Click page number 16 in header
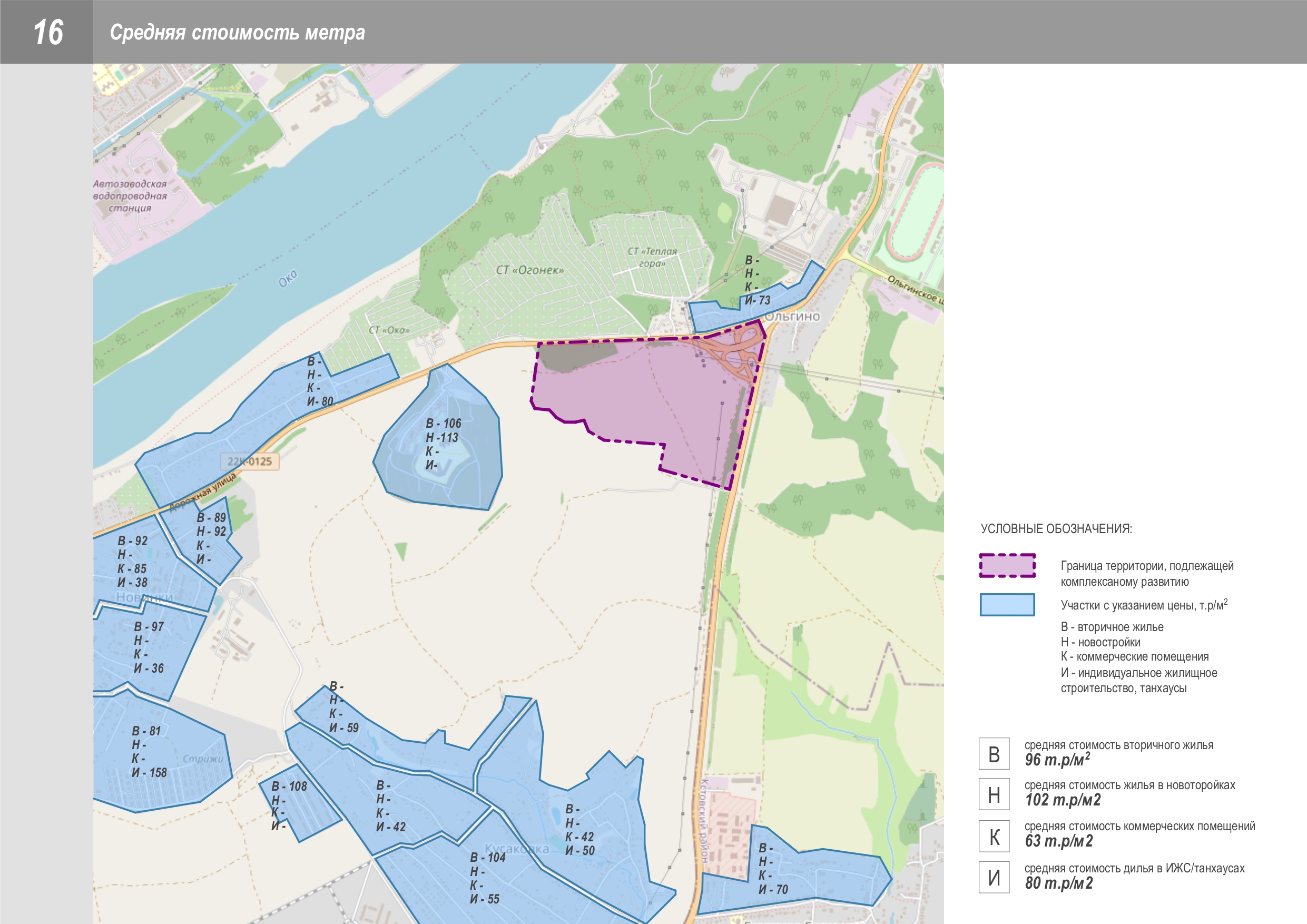Viewport: 1307px width, 924px height. pyautogui.click(x=47, y=32)
